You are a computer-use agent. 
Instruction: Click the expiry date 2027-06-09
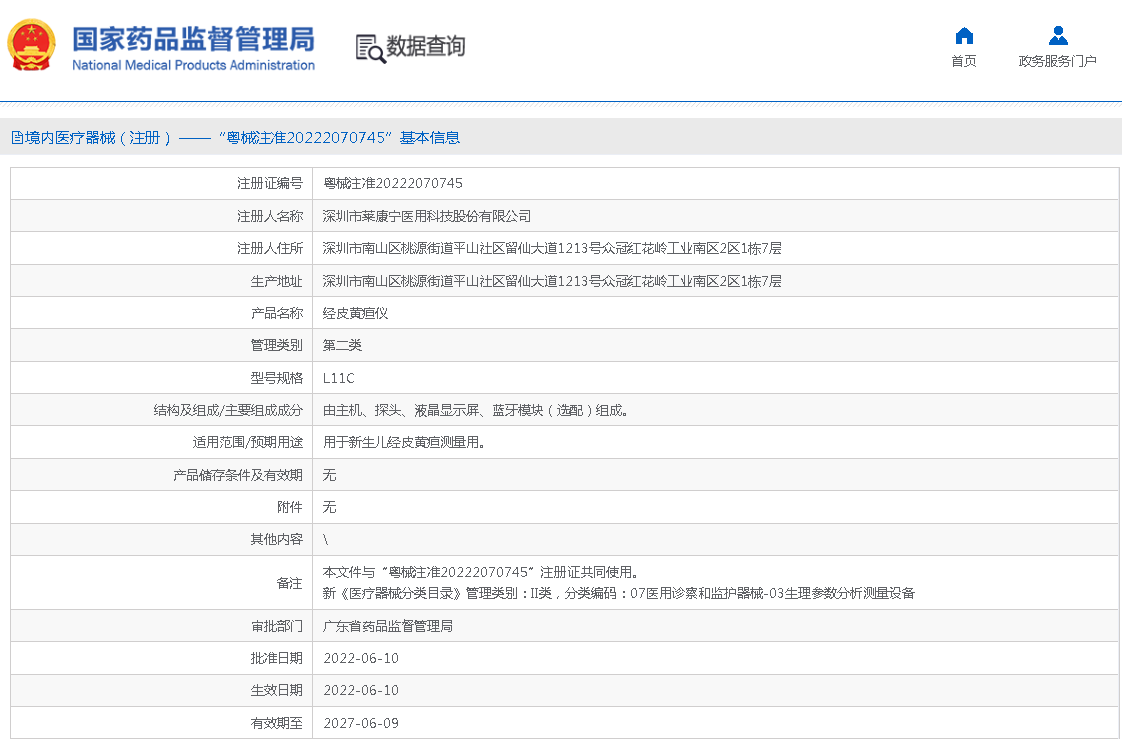[x=361, y=723]
